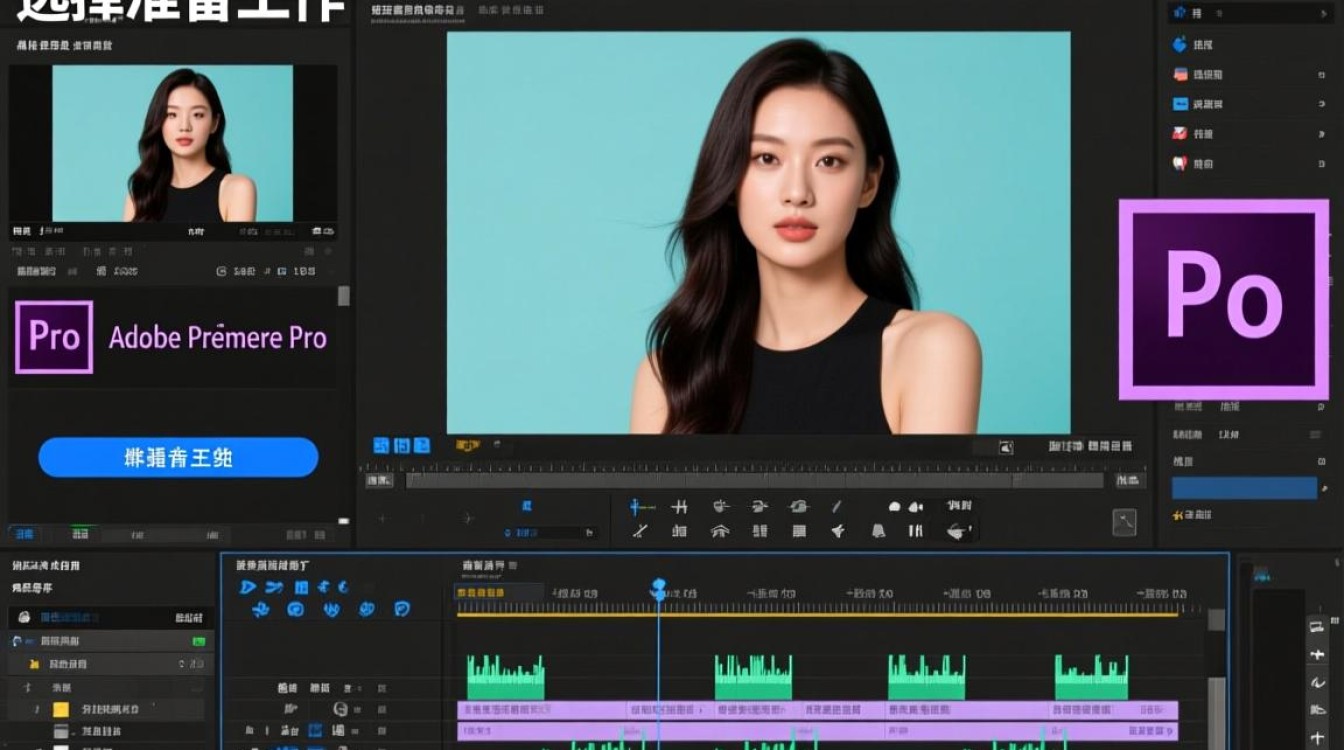Click the blue rounded button in left panel
The width and height of the screenshot is (1344, 750).
point(178,458)
